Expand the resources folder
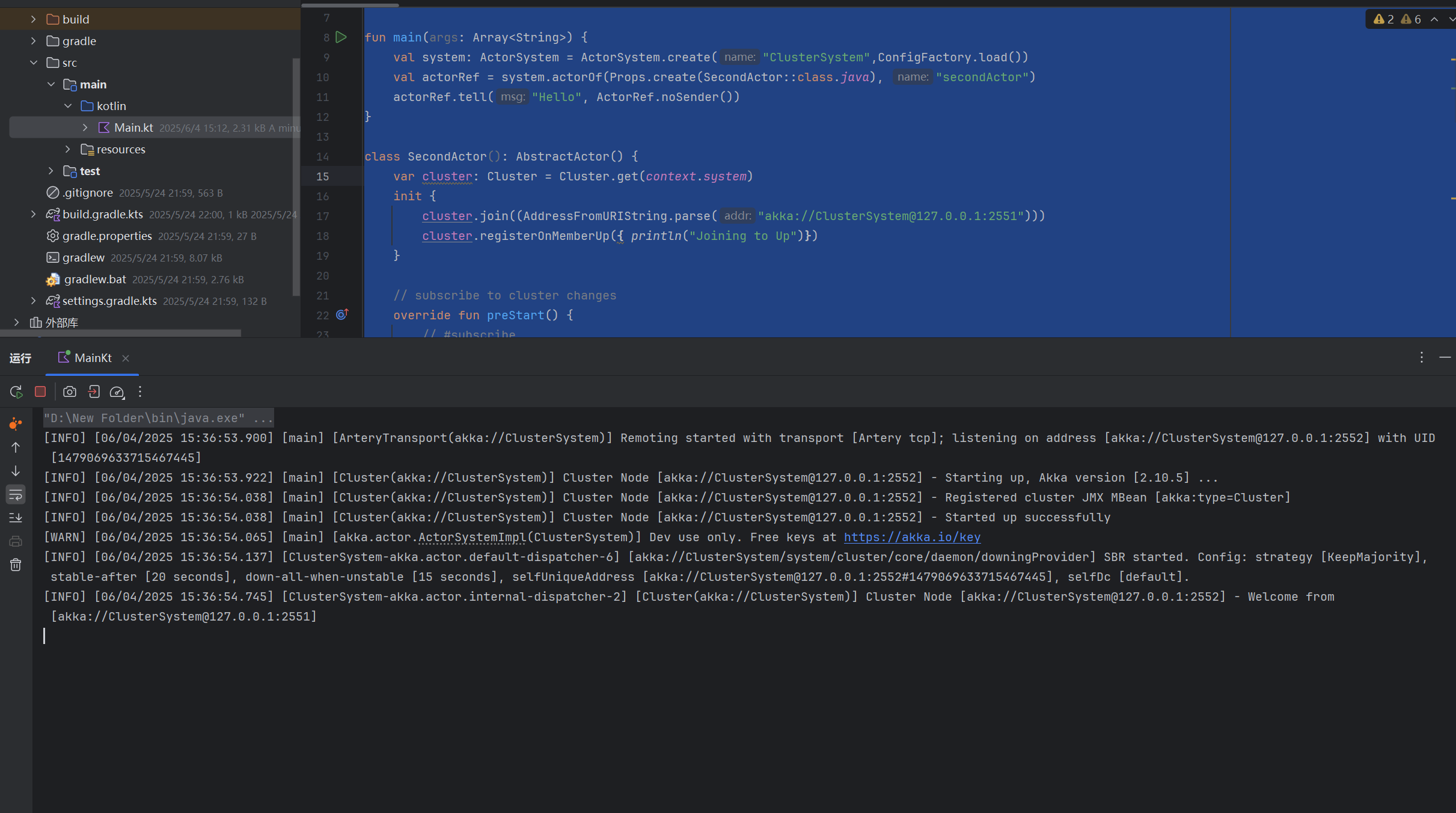 tap(68, 149)
